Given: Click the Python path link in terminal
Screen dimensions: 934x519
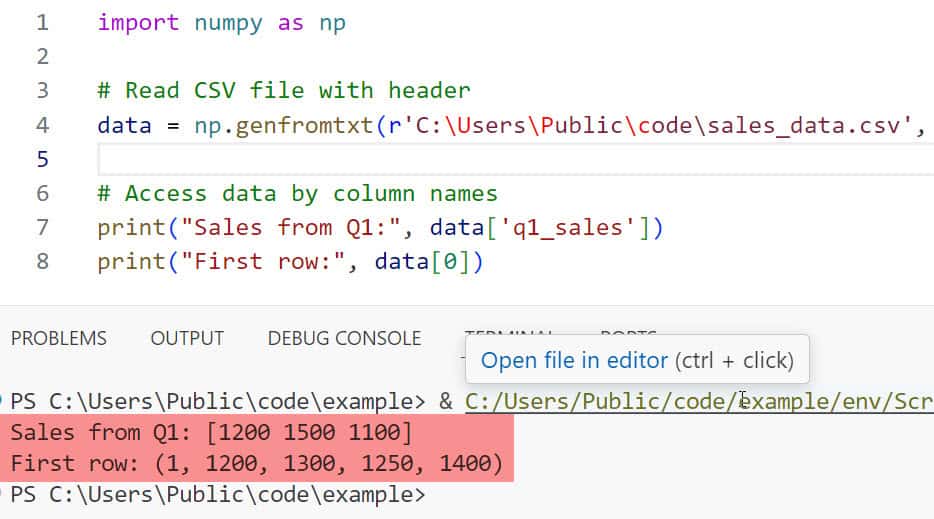Looking at the screenshot, I should coord(698,402).
